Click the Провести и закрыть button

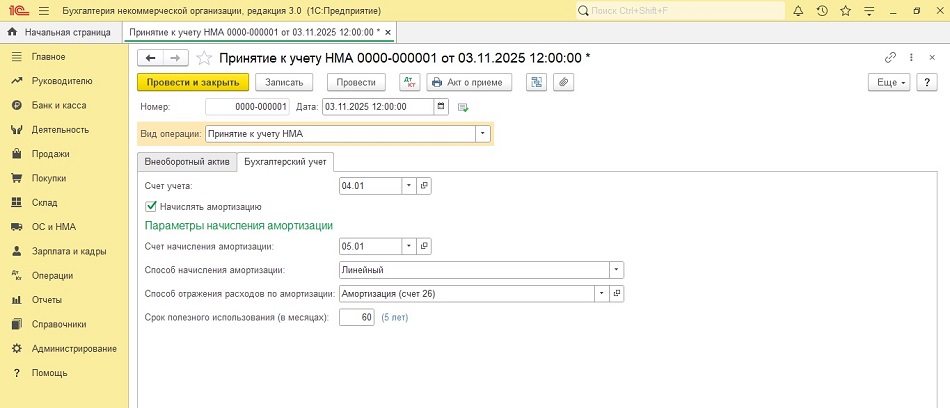[x=192, y=82]
